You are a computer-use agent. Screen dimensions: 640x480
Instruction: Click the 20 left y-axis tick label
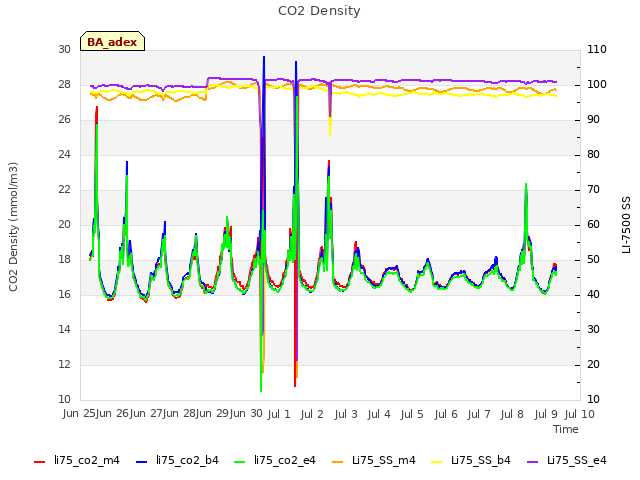click(64, 224)
